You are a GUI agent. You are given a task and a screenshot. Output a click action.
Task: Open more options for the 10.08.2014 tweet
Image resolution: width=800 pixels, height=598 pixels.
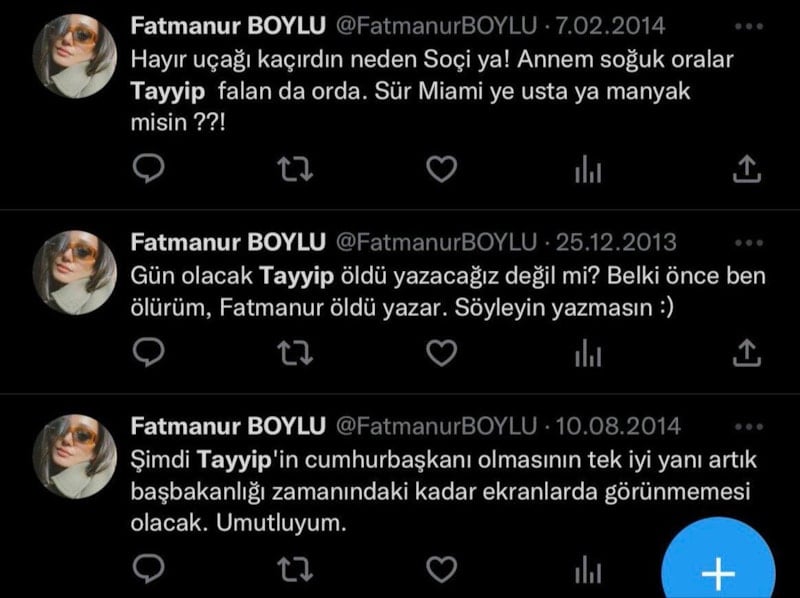point(749,427)
